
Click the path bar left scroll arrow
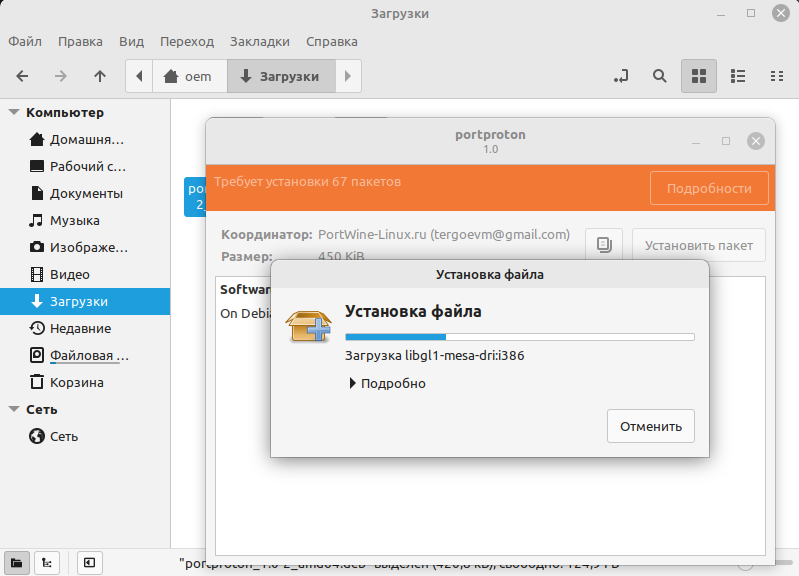pyautogui.click(x=139, y=76)
